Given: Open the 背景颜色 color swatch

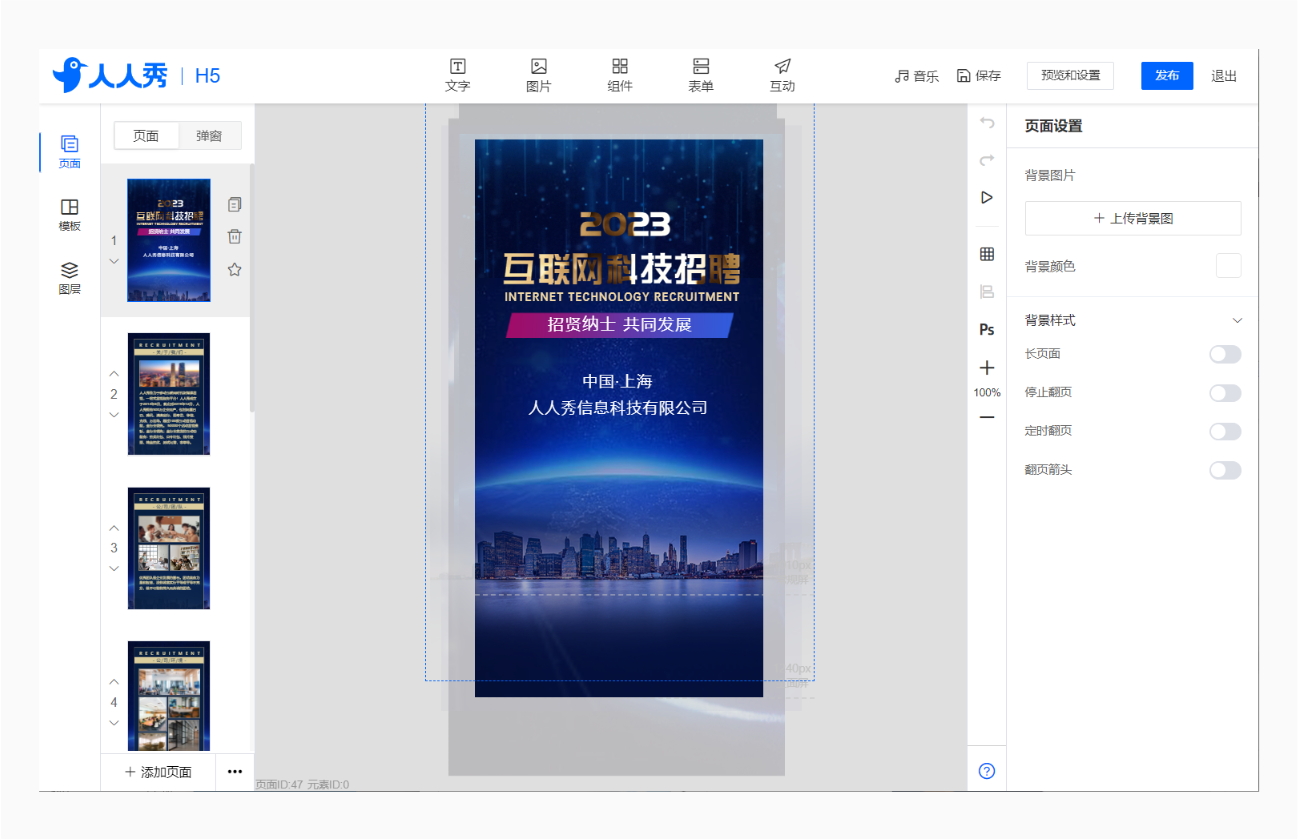Looking at the screenshot, I should pos(1229,265).
